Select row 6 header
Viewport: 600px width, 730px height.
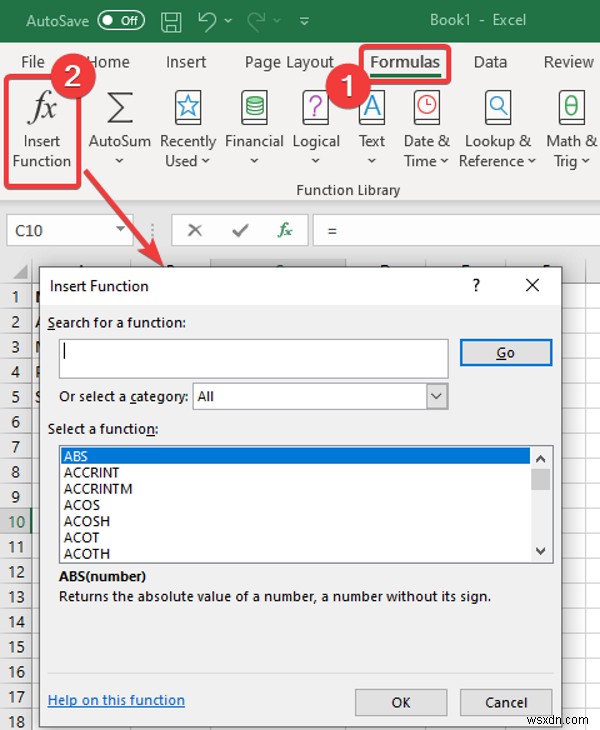coord(16,422)
